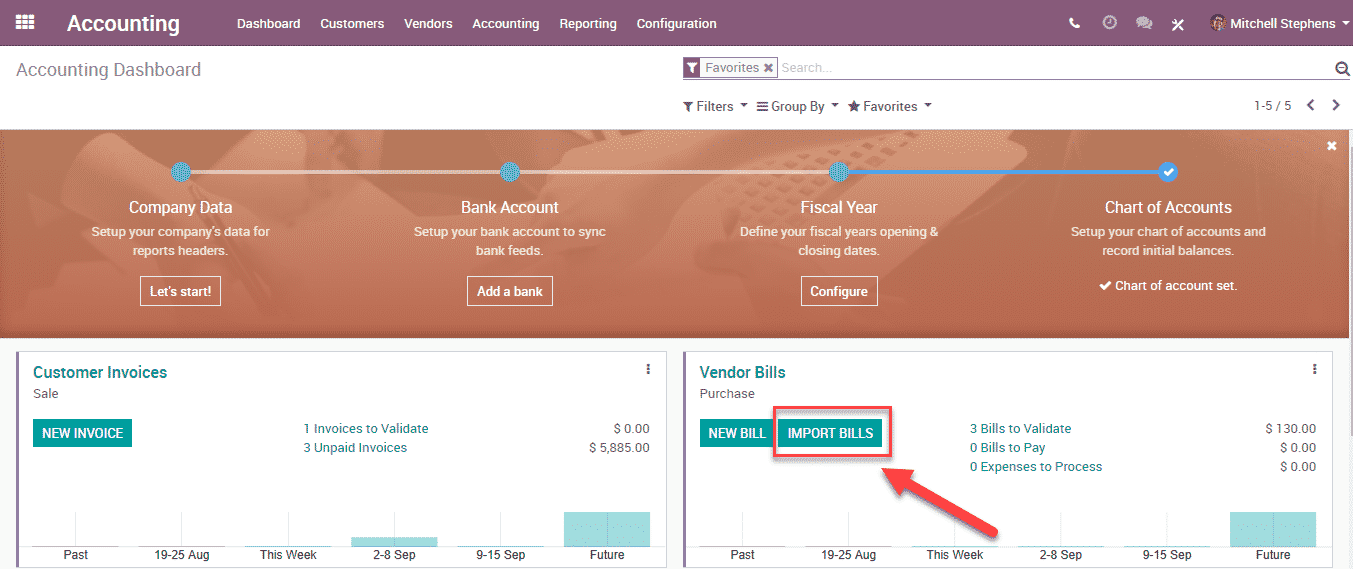Open the Configuration menu
Image resolution: width=1353 pixels, height=569 pixels.
coord(676,23)
